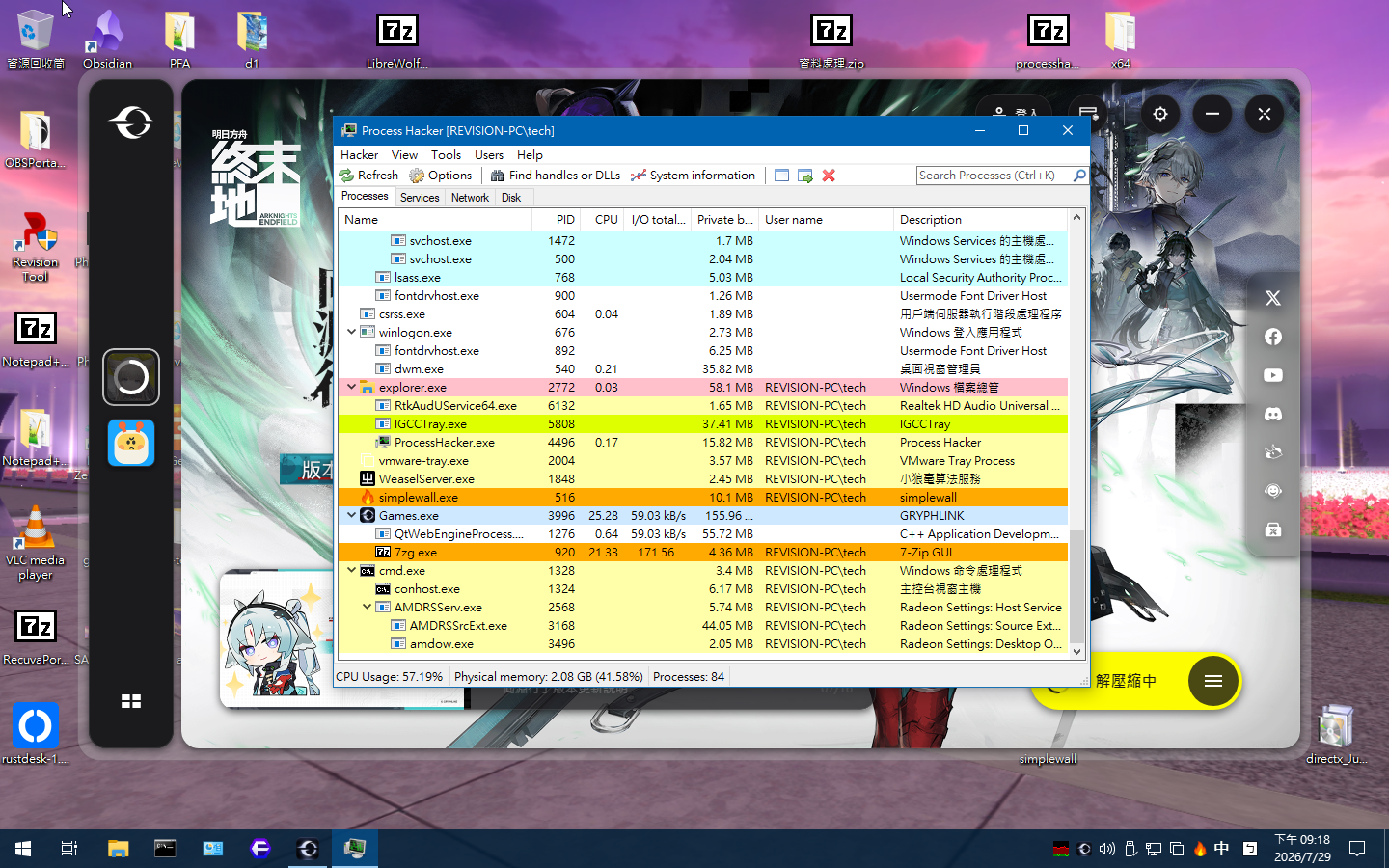
Task: Open the X (Twitter) social link
Action: tap(1273, 298)
